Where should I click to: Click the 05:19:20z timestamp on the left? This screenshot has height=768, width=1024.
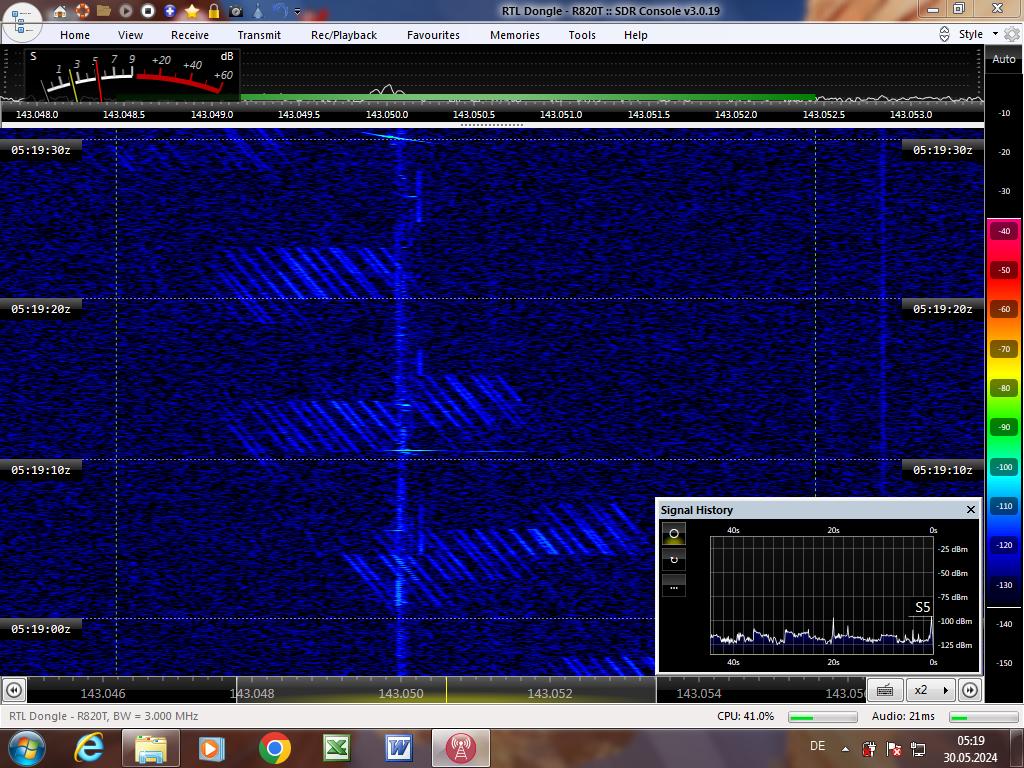(40, 309)
